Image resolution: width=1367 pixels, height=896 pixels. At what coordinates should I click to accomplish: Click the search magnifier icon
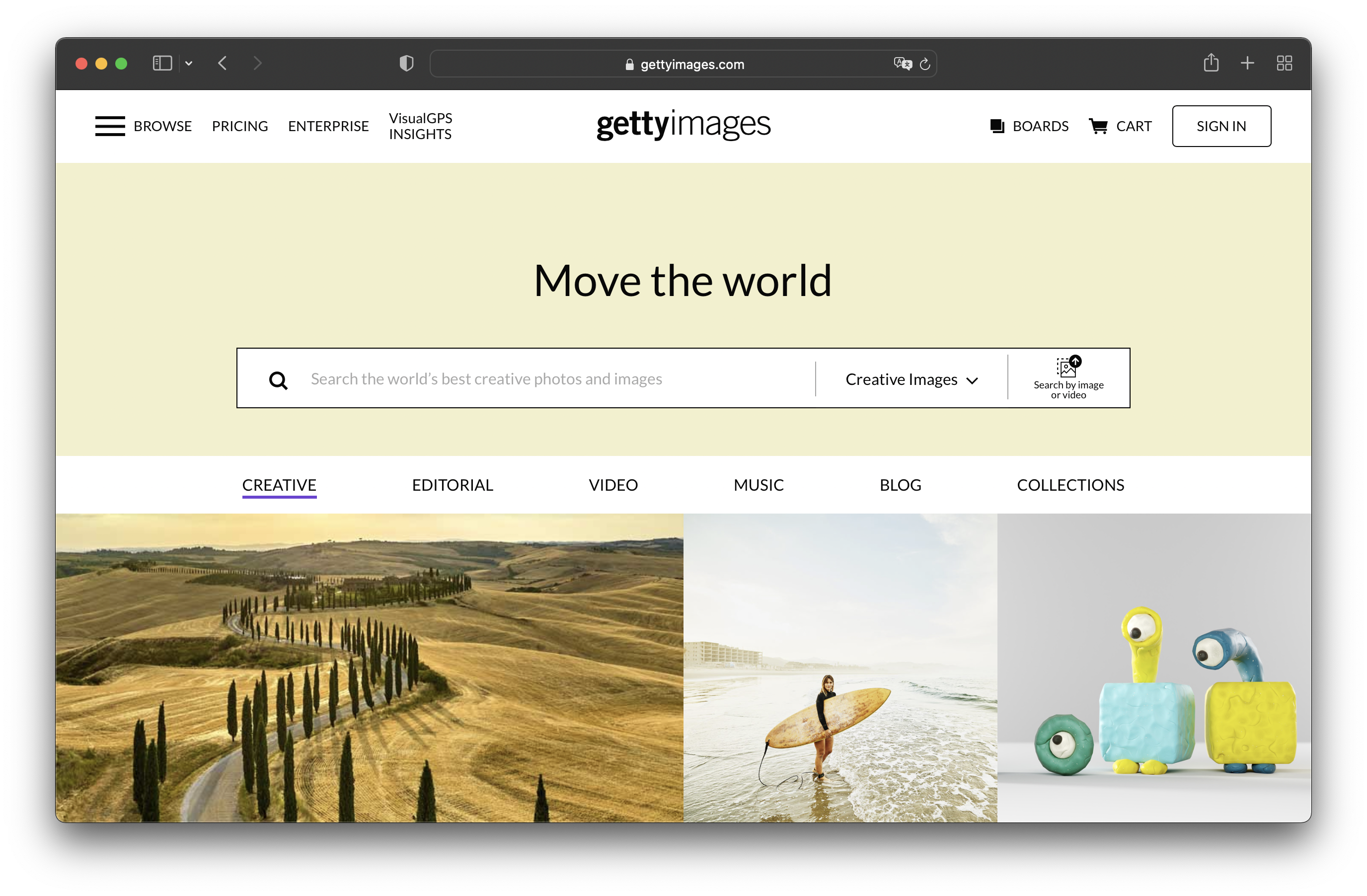279,379
